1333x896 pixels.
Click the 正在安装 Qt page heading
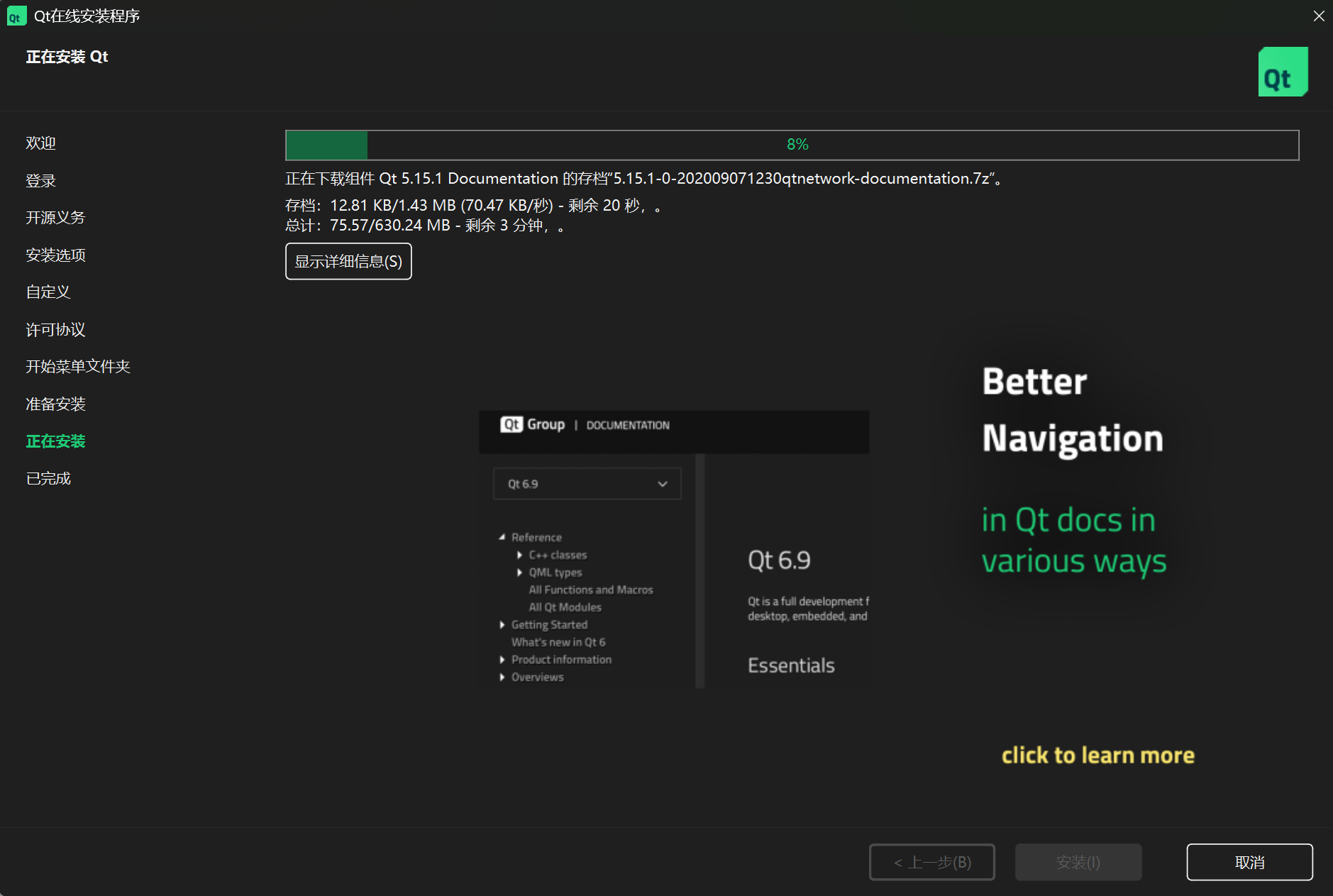click(x=67, y=57)
